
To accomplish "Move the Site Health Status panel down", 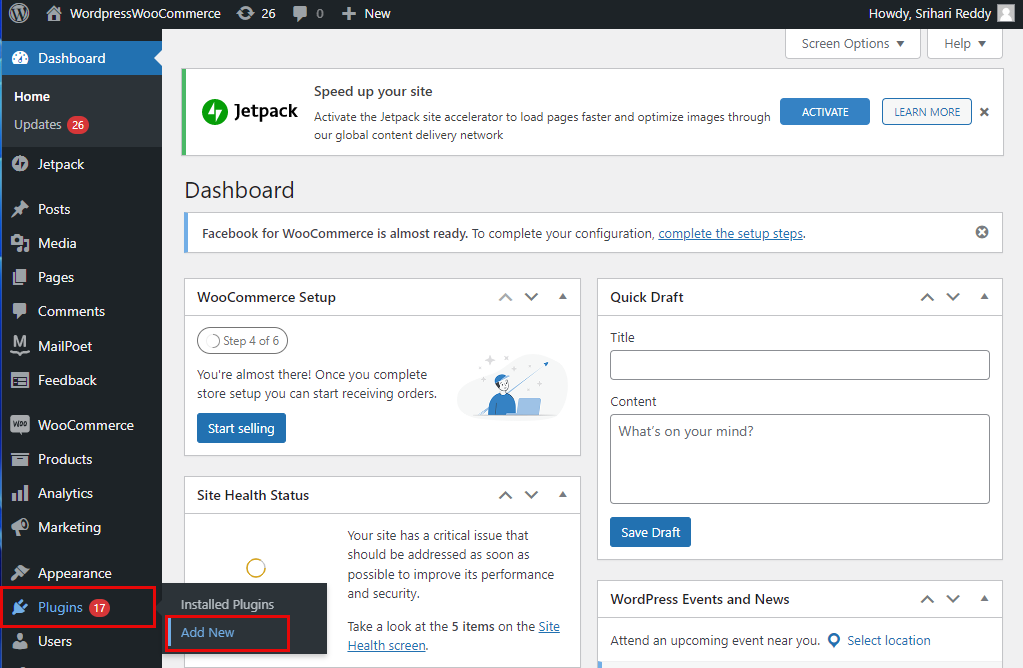I will click(531, 495).
